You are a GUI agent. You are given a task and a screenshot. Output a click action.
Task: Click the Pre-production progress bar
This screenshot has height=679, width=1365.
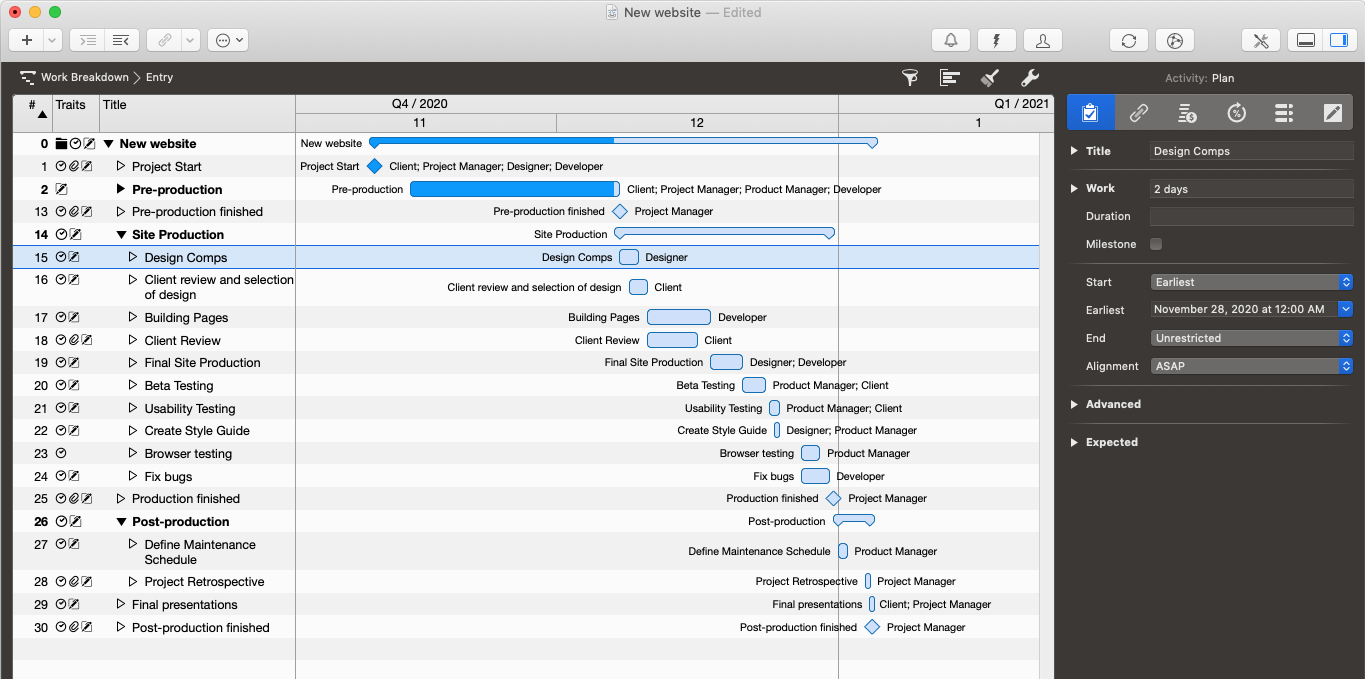tap(515, 188)
